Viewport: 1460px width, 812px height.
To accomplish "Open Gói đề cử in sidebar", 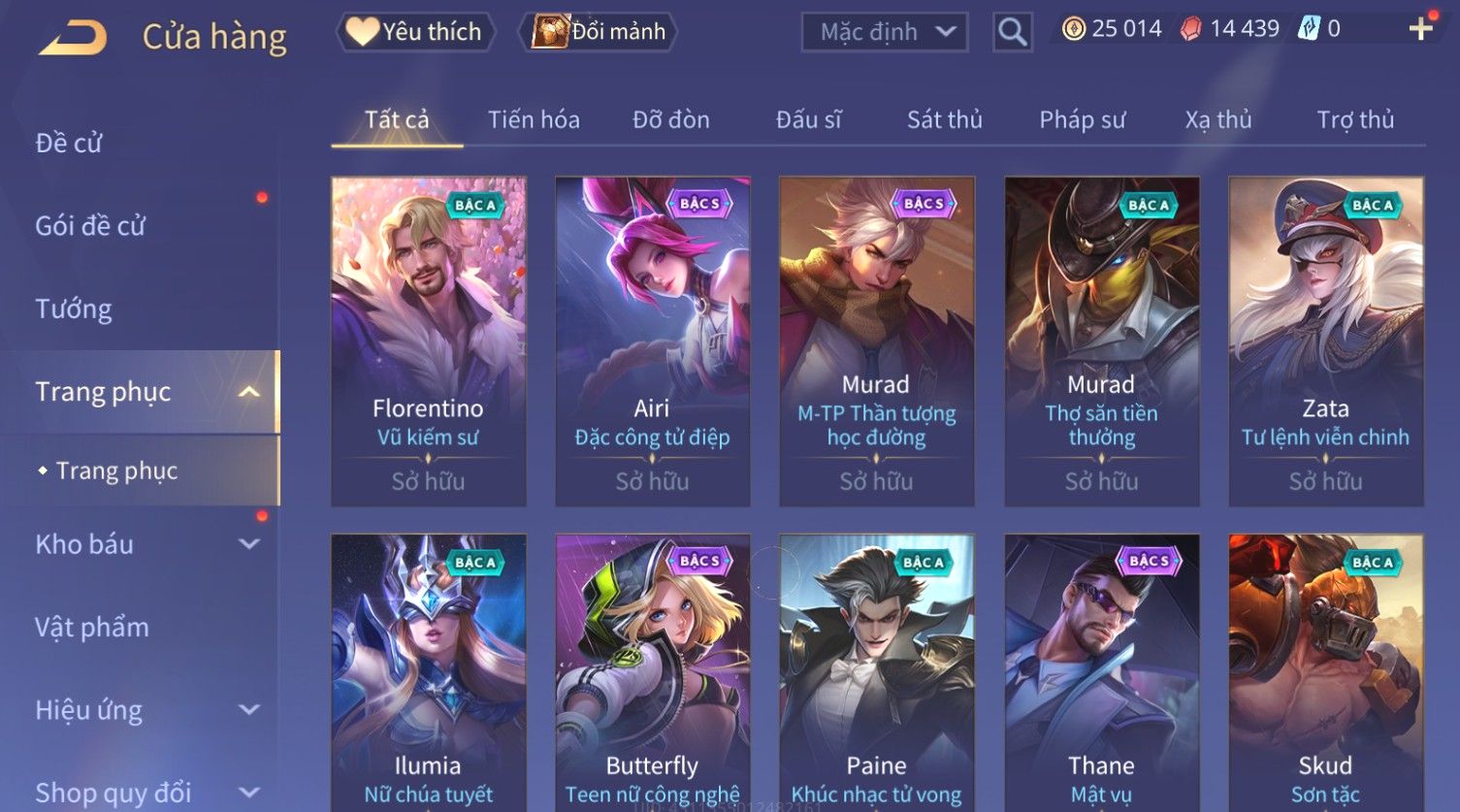I will (90, 226).
